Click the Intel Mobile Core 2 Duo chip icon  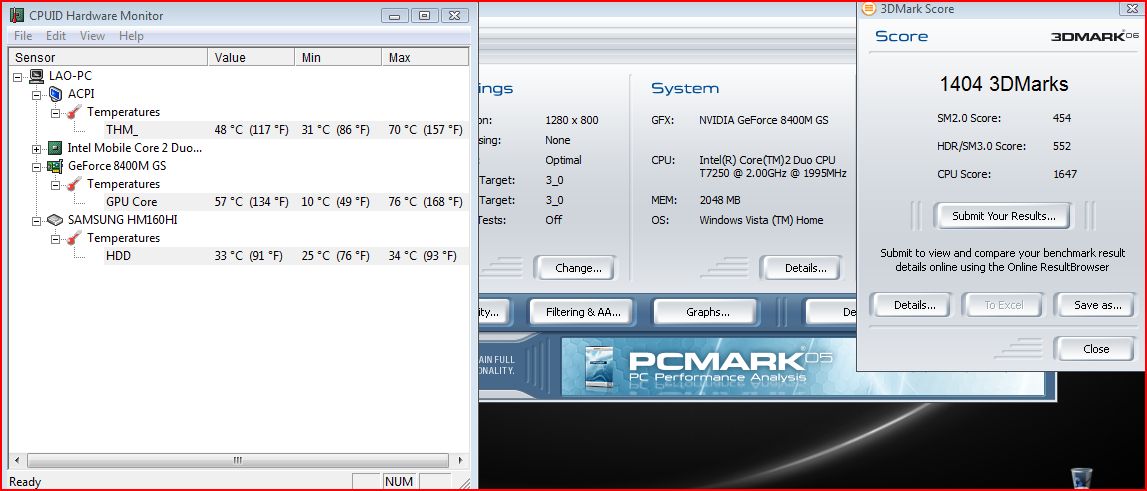(x=56, y=148)
